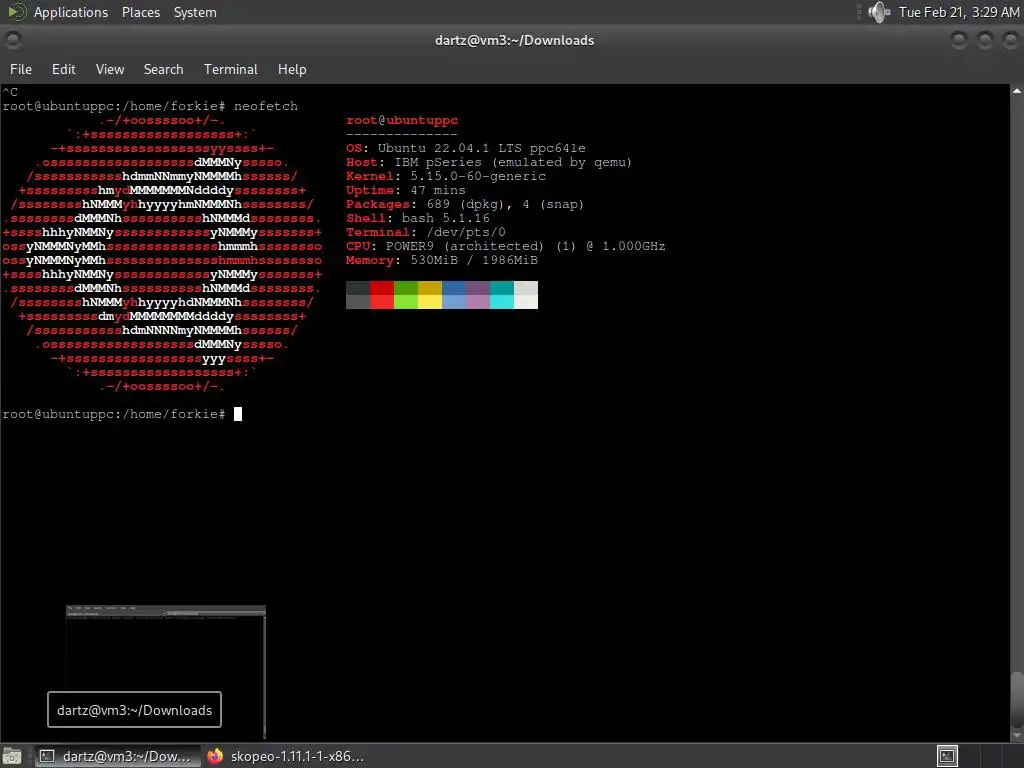Image resolution: width=1024 pixels, height=768 pixels.
Task: Click the window menu button left of title
Action: point(12,40)
